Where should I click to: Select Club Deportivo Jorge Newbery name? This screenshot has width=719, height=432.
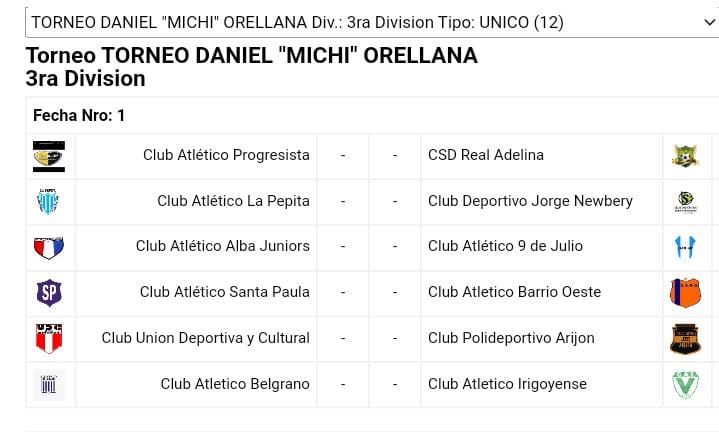coord(530,201)
